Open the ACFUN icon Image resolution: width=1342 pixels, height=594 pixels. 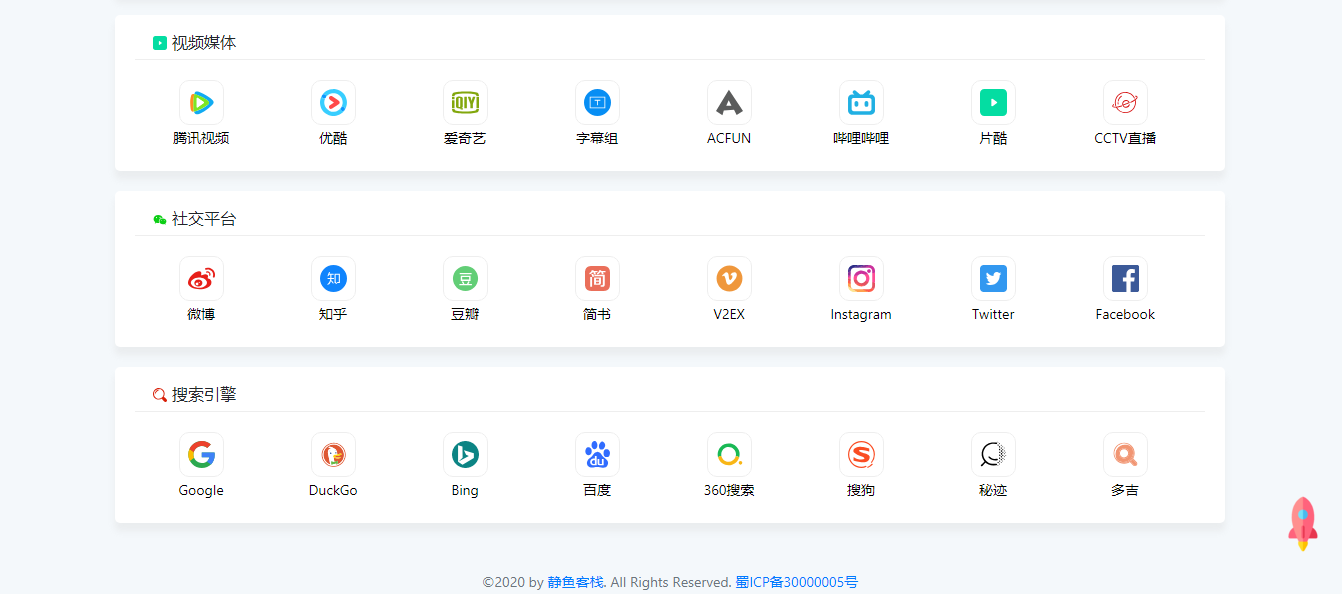pyautogui.click(x=729, y=102)
